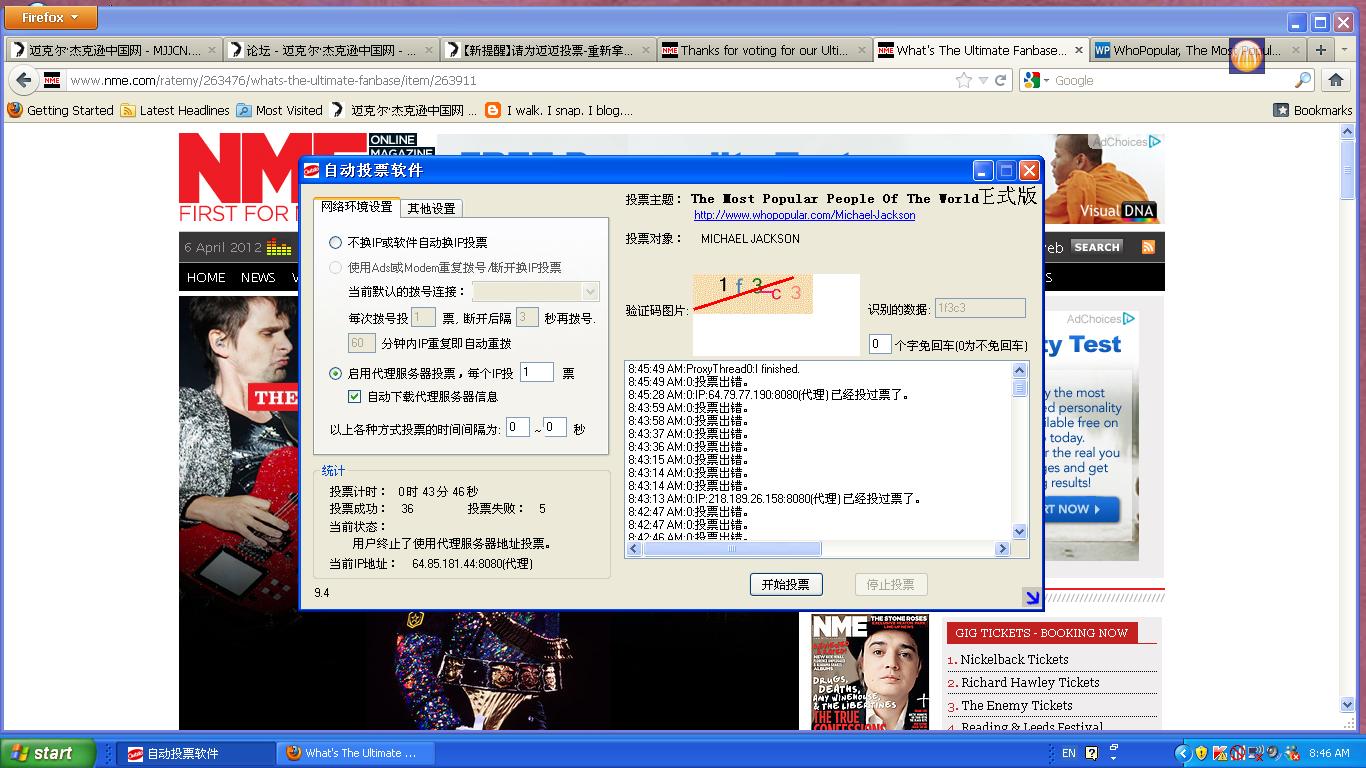Click the Firefox home icon
Image resolution: width=1366 pixels, height=768 pixels.
point(1336,80)
